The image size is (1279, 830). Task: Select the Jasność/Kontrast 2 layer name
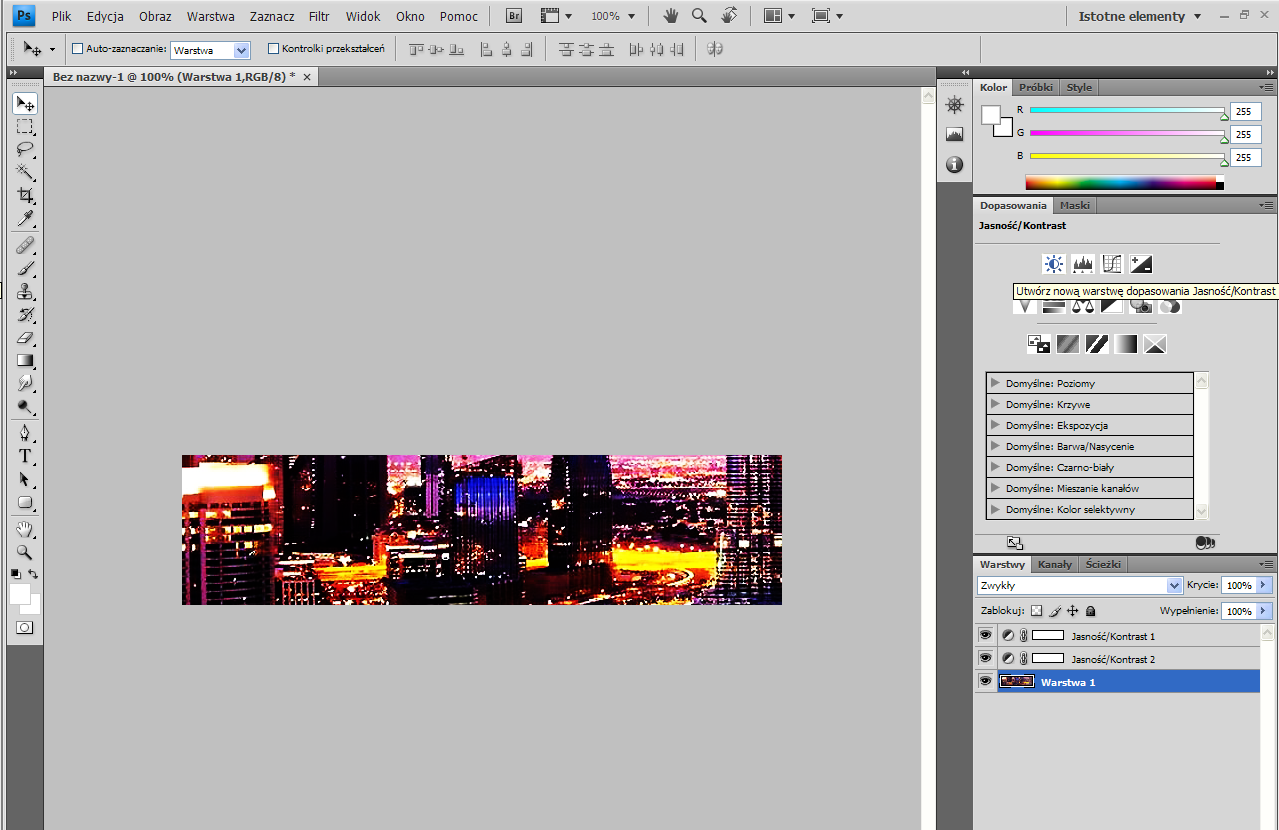[x=1113, y=659]
